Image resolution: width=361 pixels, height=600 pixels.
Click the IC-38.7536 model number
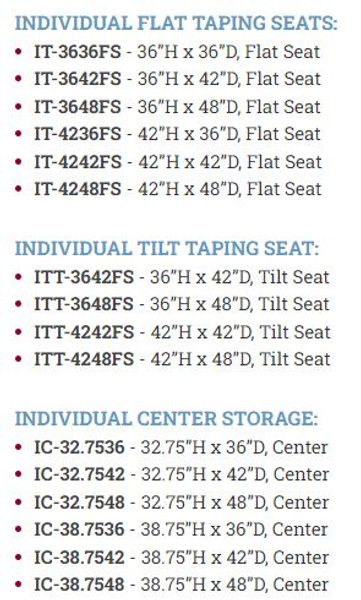point(80,530)
